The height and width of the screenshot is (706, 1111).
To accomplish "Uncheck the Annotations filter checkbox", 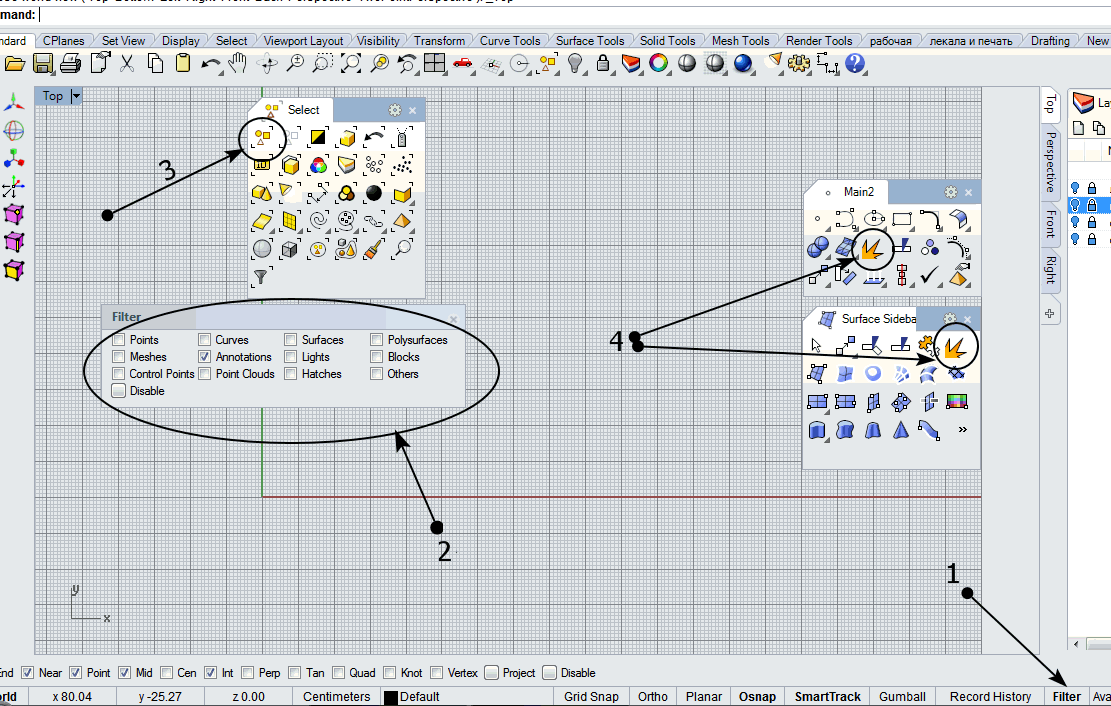I will (x=205, y=357).
